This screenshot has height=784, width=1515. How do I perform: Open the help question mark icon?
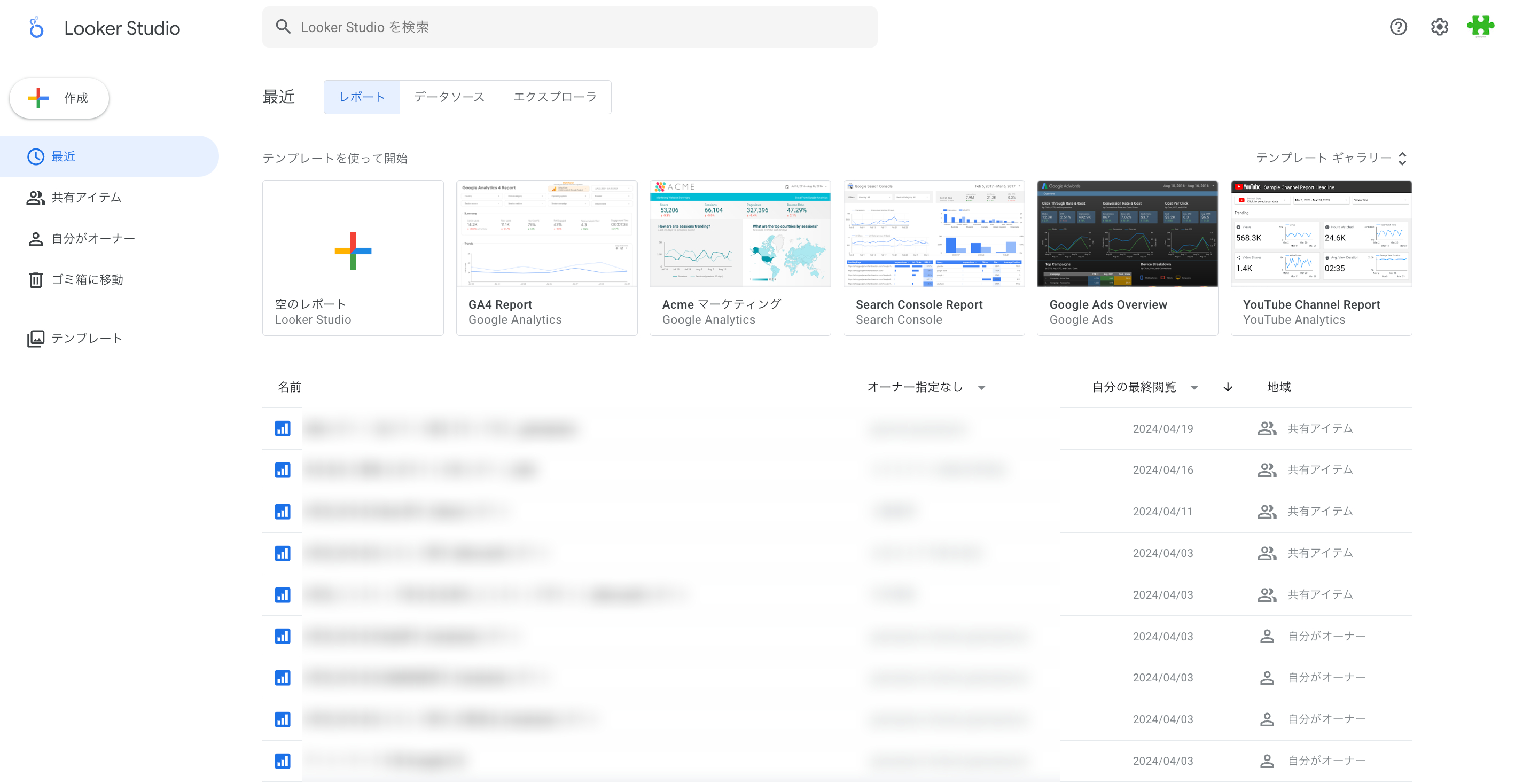(1398, 27)
